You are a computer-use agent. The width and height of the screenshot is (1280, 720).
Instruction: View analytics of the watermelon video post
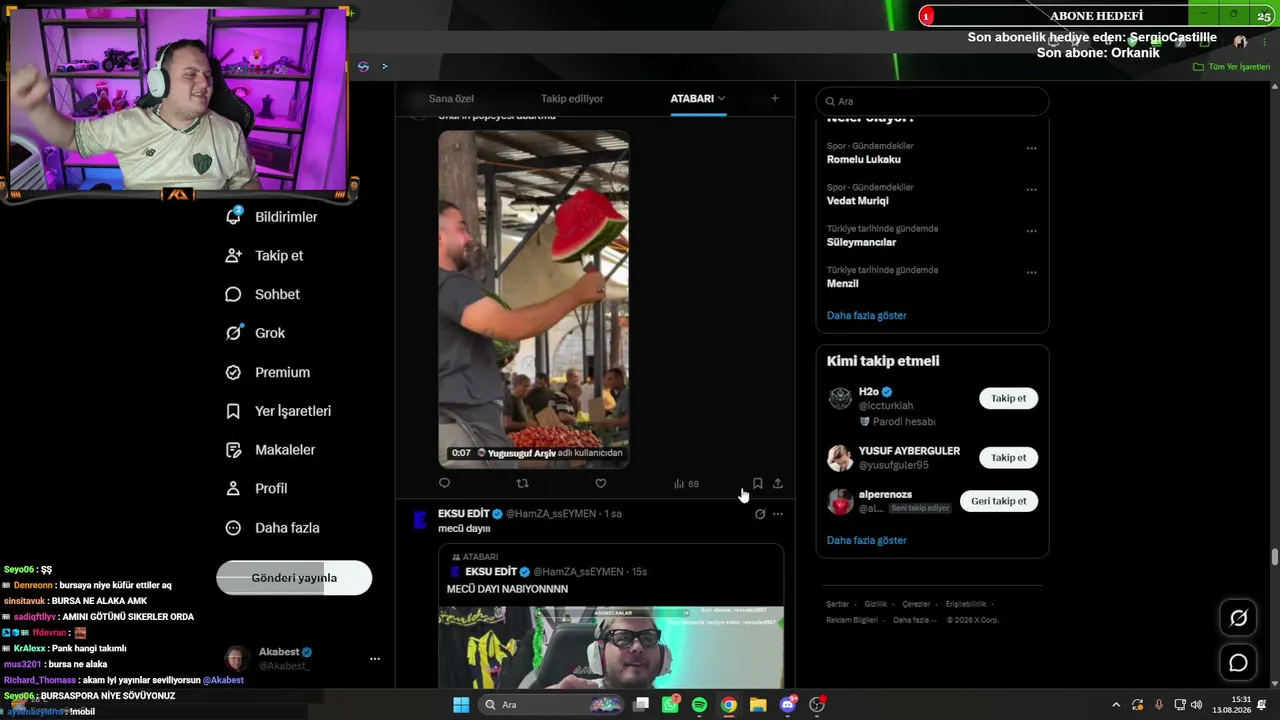tap(686, 483)
